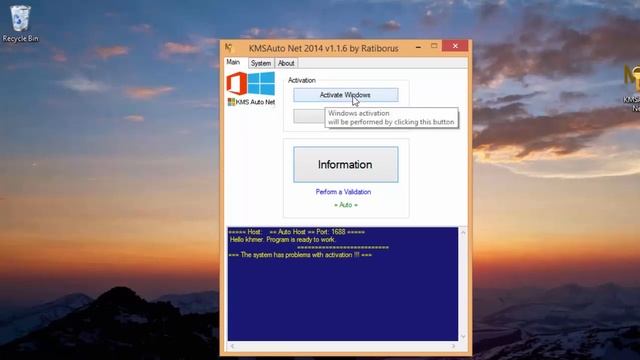
Task: Click the log scroll down arrow
Action: [463, 337]
